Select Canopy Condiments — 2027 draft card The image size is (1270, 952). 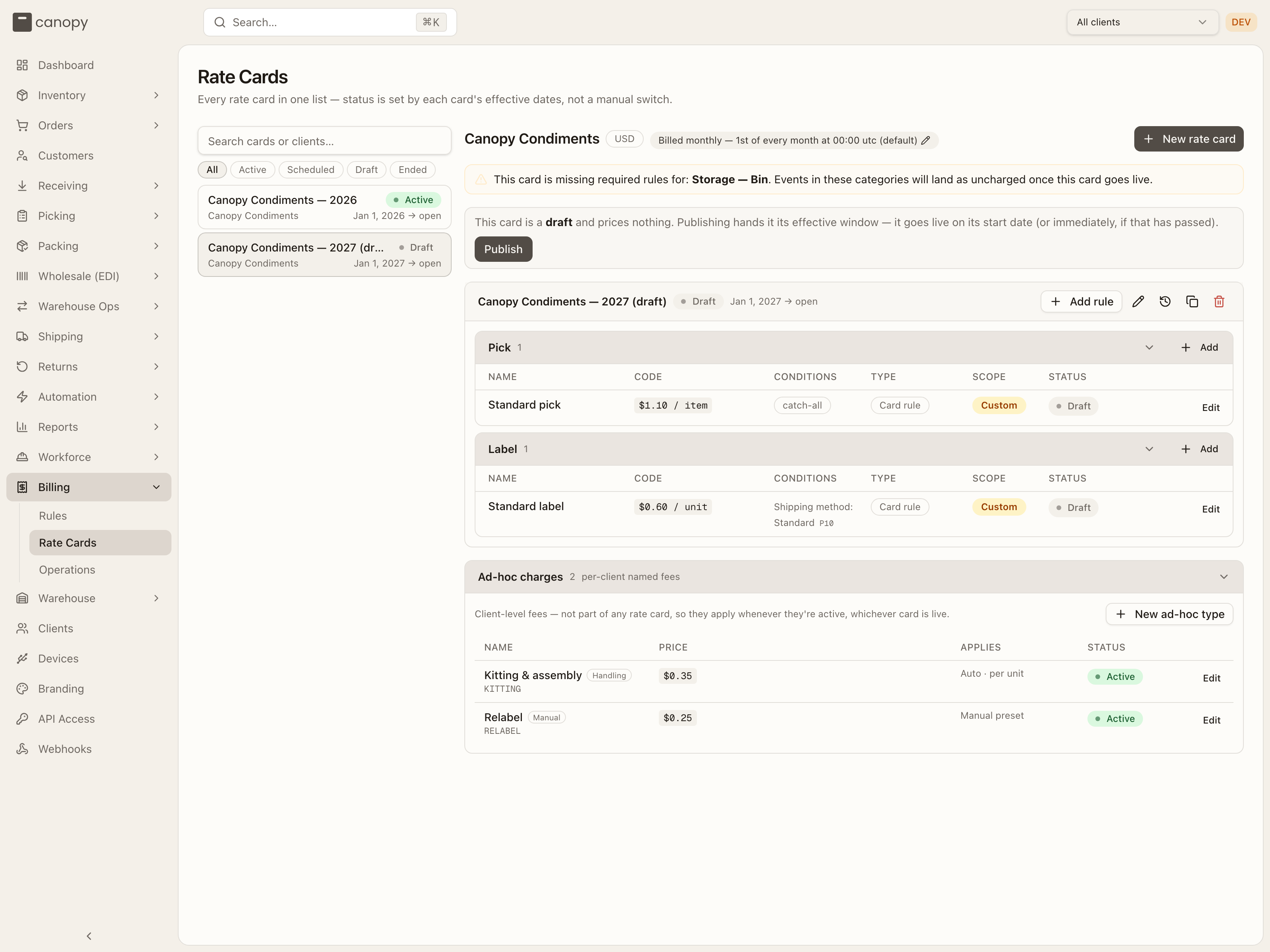pos(324,255)
